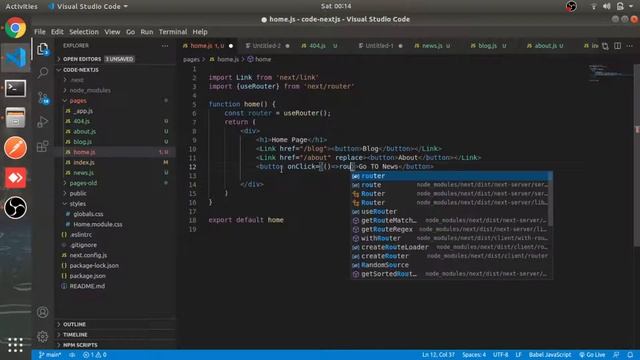Open the Search view in activity bar

coord(42,73)
